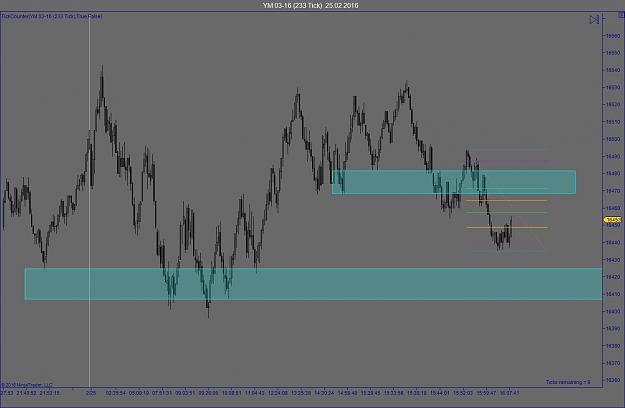Click the 16400 price axis label

pyautogui.click(x=613, y=311)
